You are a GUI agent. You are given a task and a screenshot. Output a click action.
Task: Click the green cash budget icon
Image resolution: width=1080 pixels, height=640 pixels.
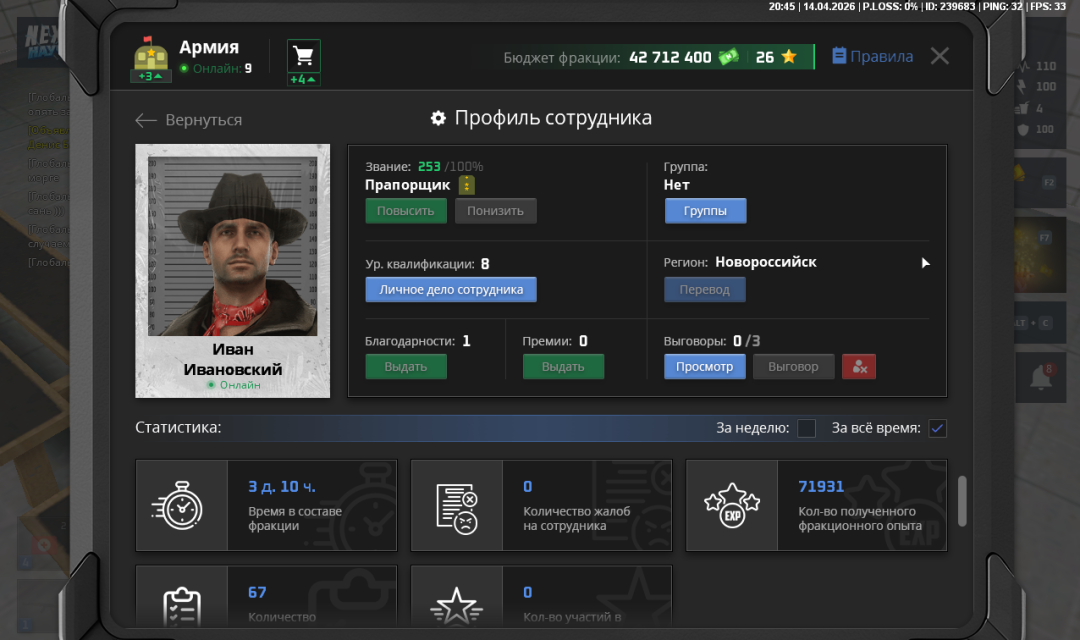(729, 57)
